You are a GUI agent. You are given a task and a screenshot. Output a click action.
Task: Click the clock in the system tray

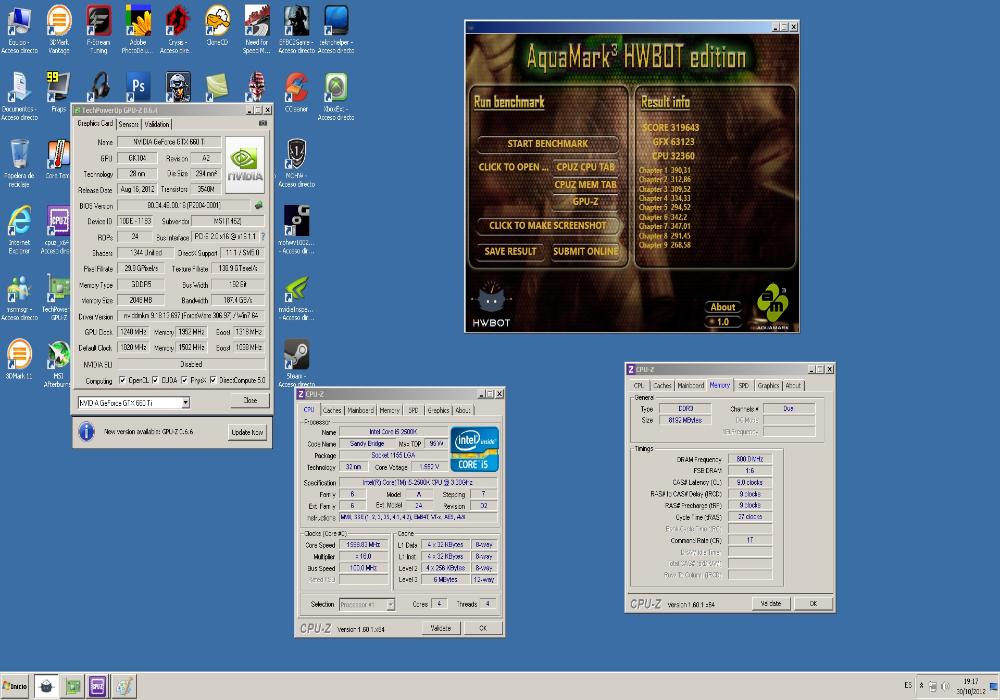pyautogui.click(x=971, y=686)
